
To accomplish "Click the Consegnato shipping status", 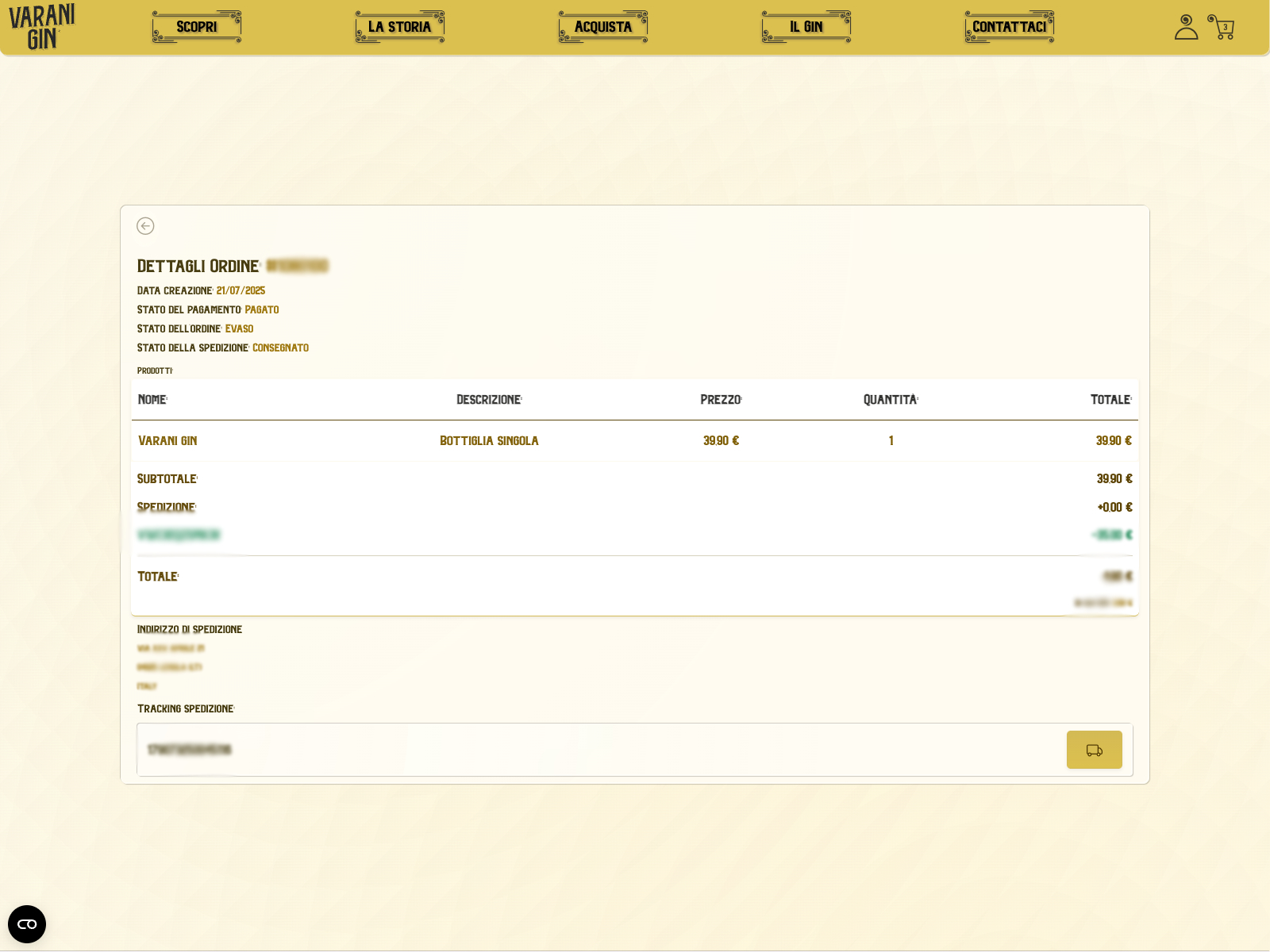I will [x=280, y=348].
